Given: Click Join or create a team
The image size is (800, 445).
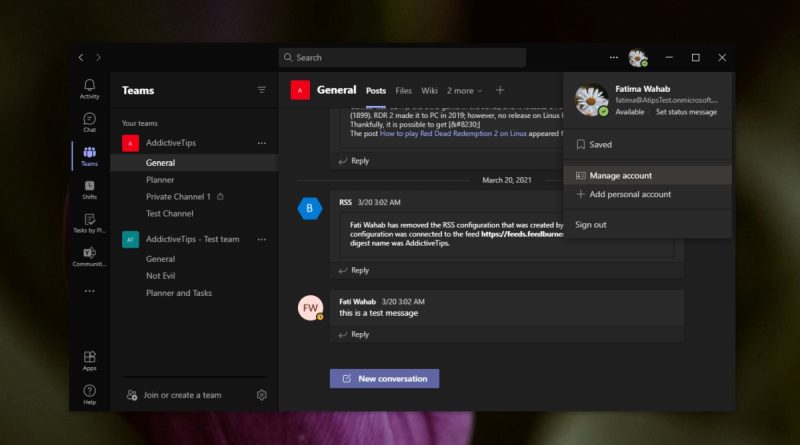Looking at the screenshot, I should click(173, 395).
